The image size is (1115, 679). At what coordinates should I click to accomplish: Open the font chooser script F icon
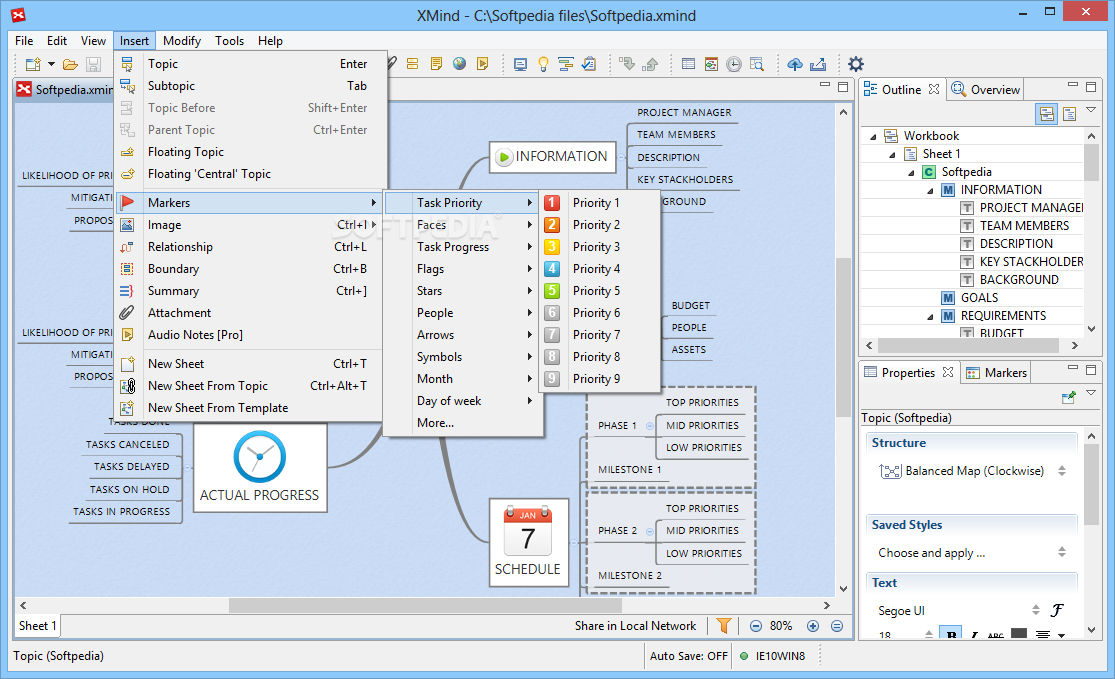pos(1057,610)
